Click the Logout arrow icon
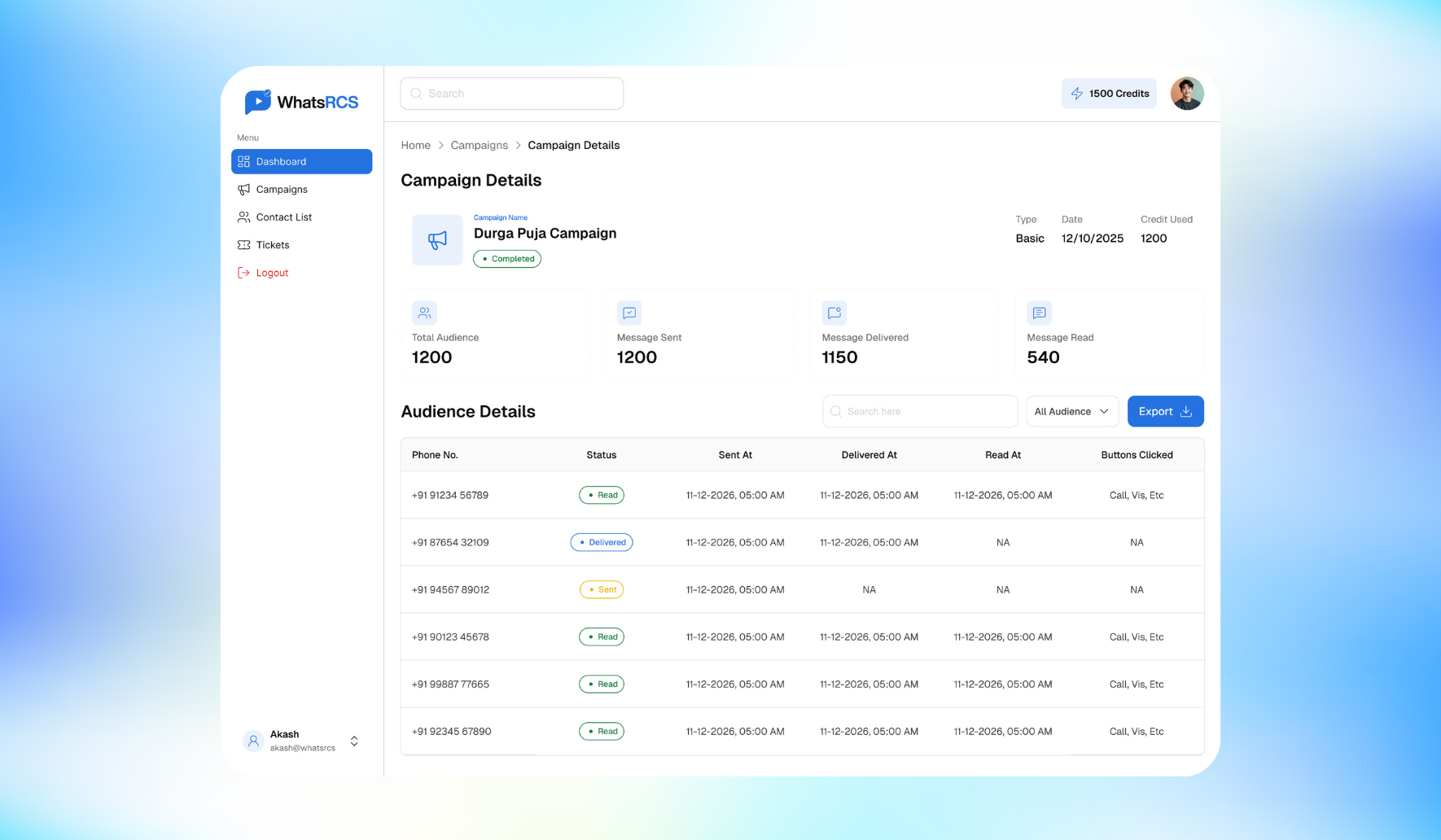1441x840 pixels. (243, 273)
